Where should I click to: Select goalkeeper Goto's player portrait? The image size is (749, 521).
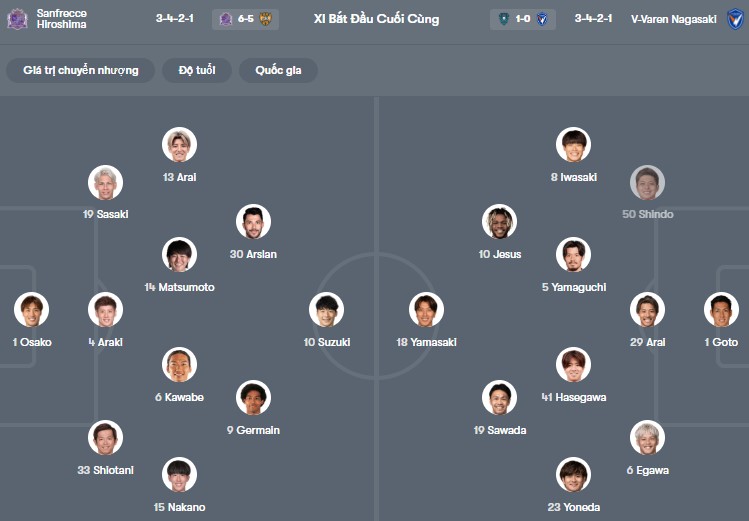point(720,310)
